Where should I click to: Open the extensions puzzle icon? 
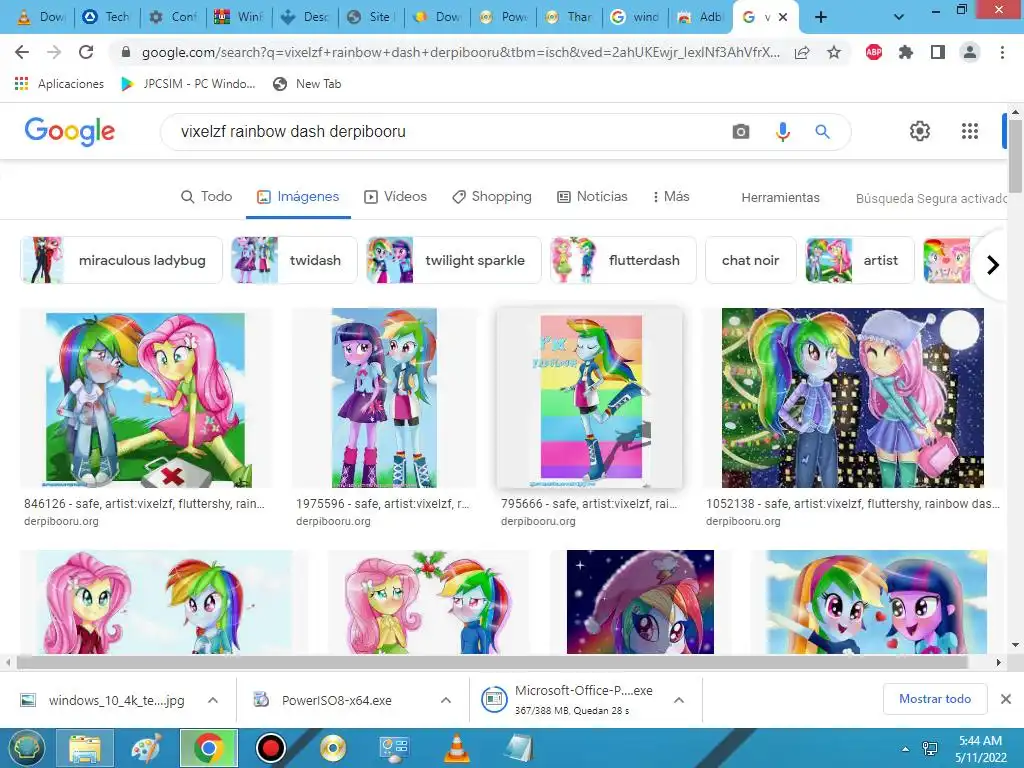point(906,52)
